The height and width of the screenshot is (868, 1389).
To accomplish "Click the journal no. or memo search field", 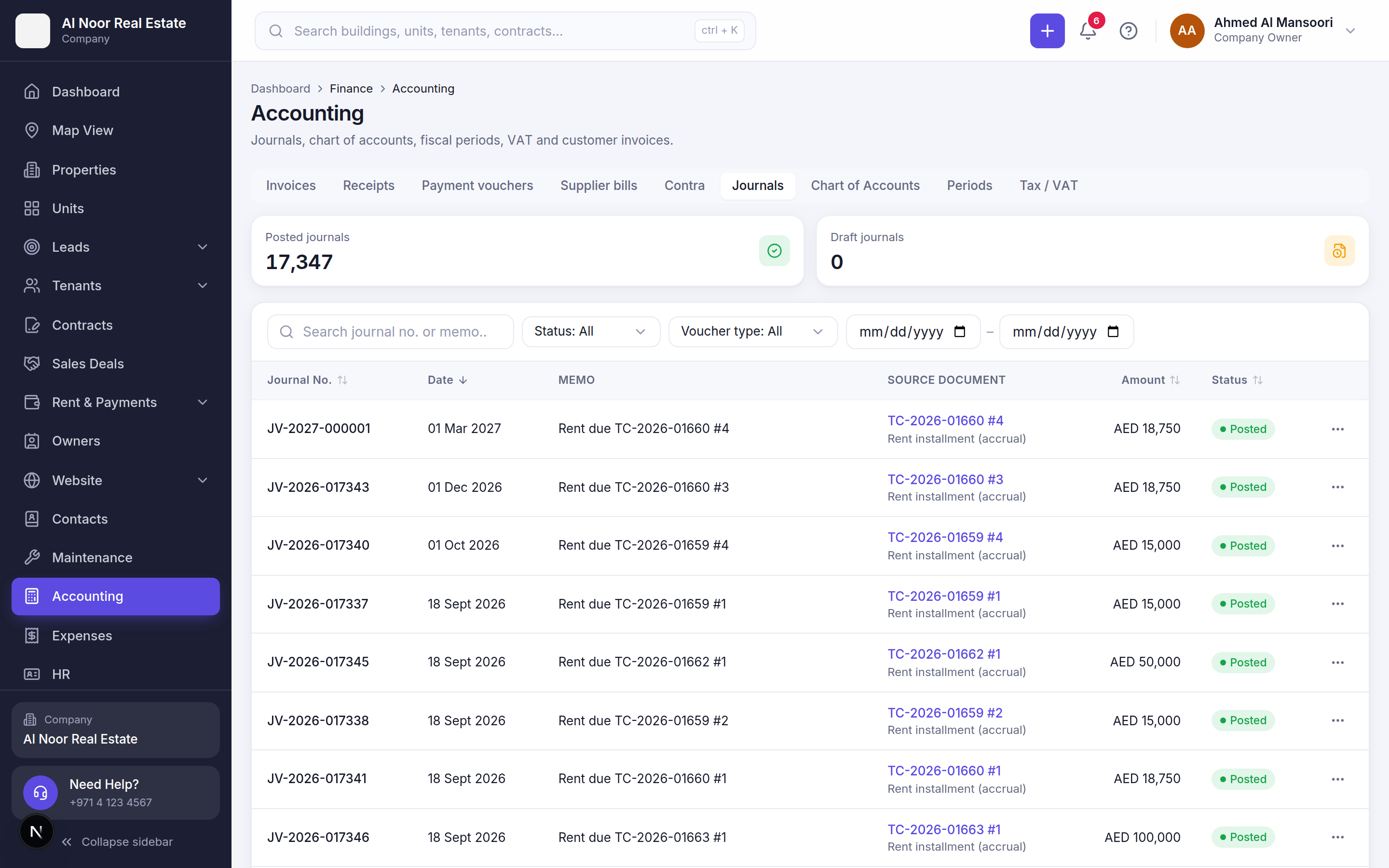I will pos(390,331).
